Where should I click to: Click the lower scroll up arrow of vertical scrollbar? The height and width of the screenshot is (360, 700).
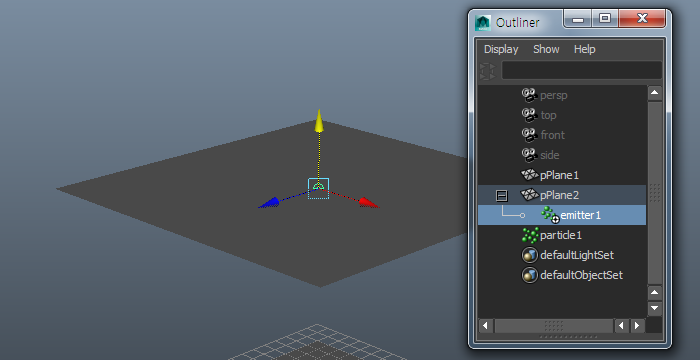pos(654,293)
